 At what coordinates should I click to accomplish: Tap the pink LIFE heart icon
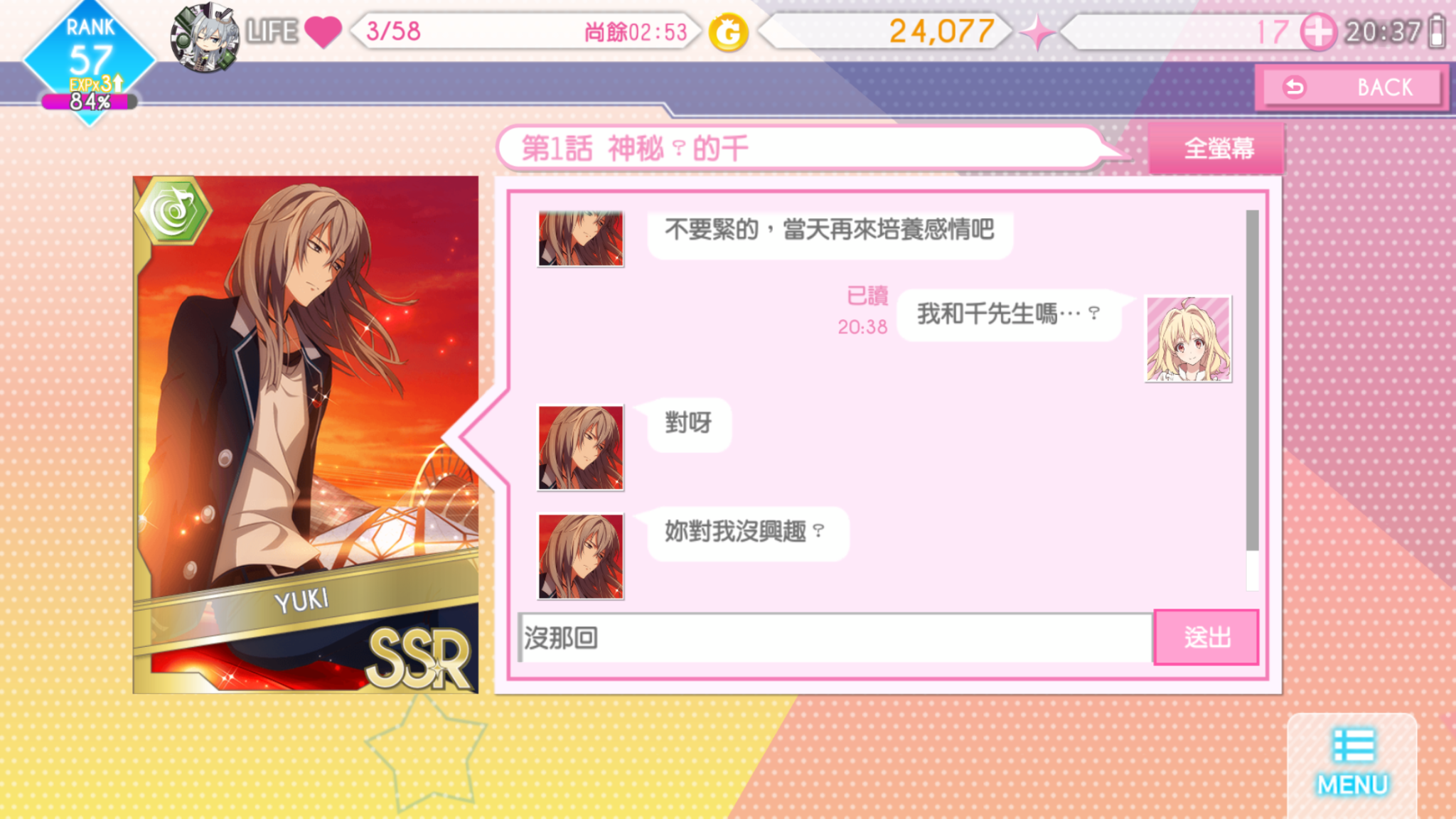323,32
